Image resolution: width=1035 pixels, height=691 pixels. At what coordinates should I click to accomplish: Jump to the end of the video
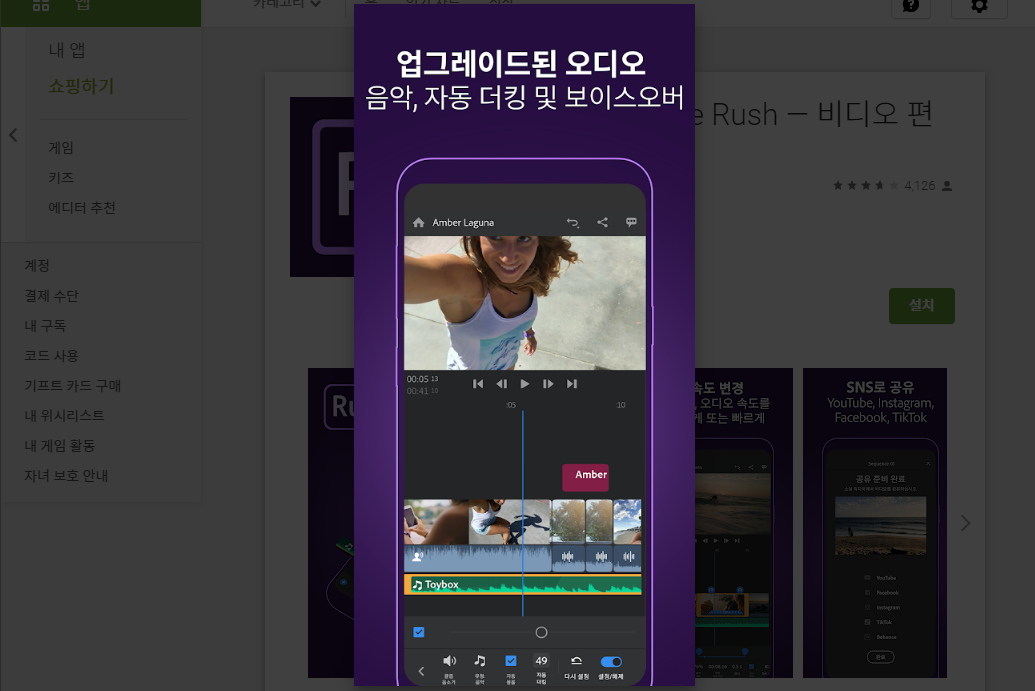[572, 383]
